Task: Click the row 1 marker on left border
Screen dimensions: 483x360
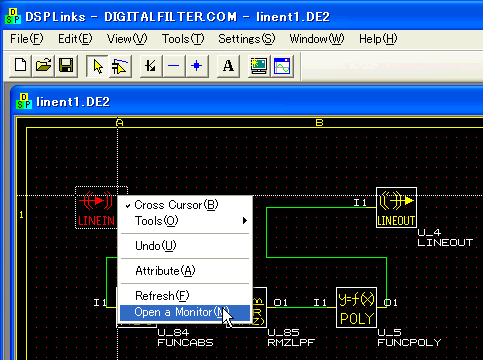Action: [x=21, y=215]
